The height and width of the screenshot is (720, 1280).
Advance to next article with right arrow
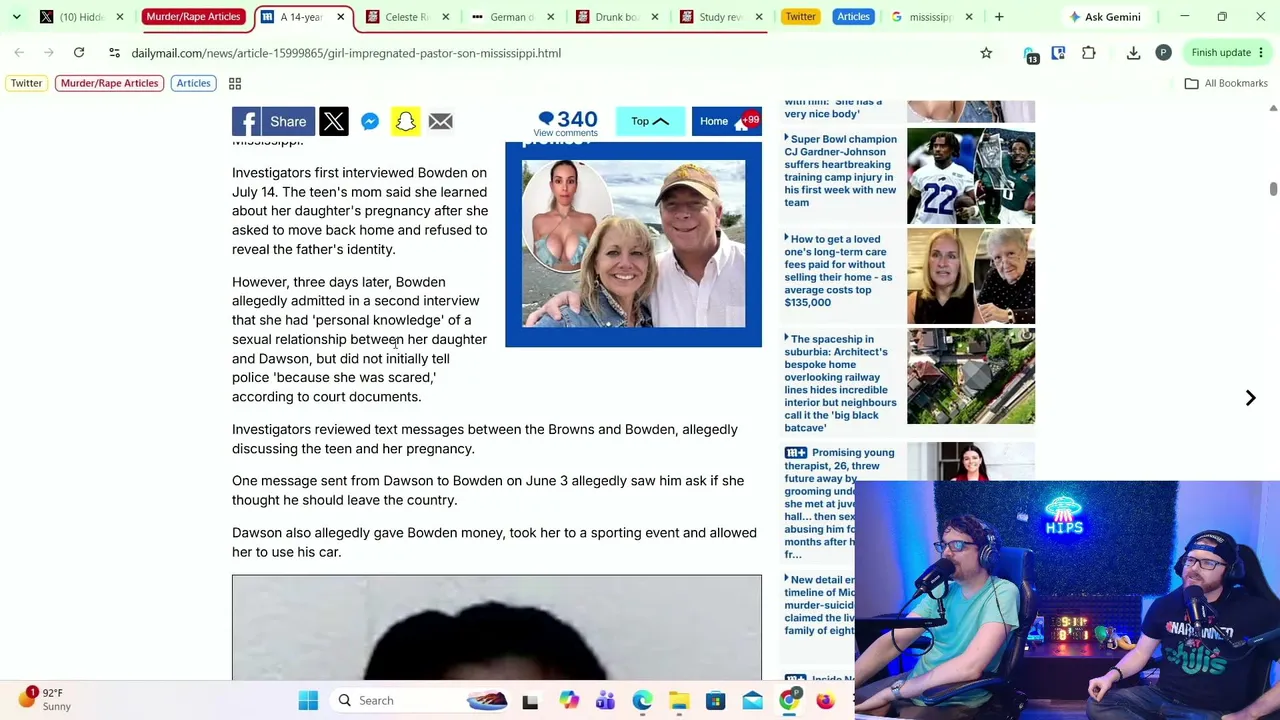coord(1250,398)
